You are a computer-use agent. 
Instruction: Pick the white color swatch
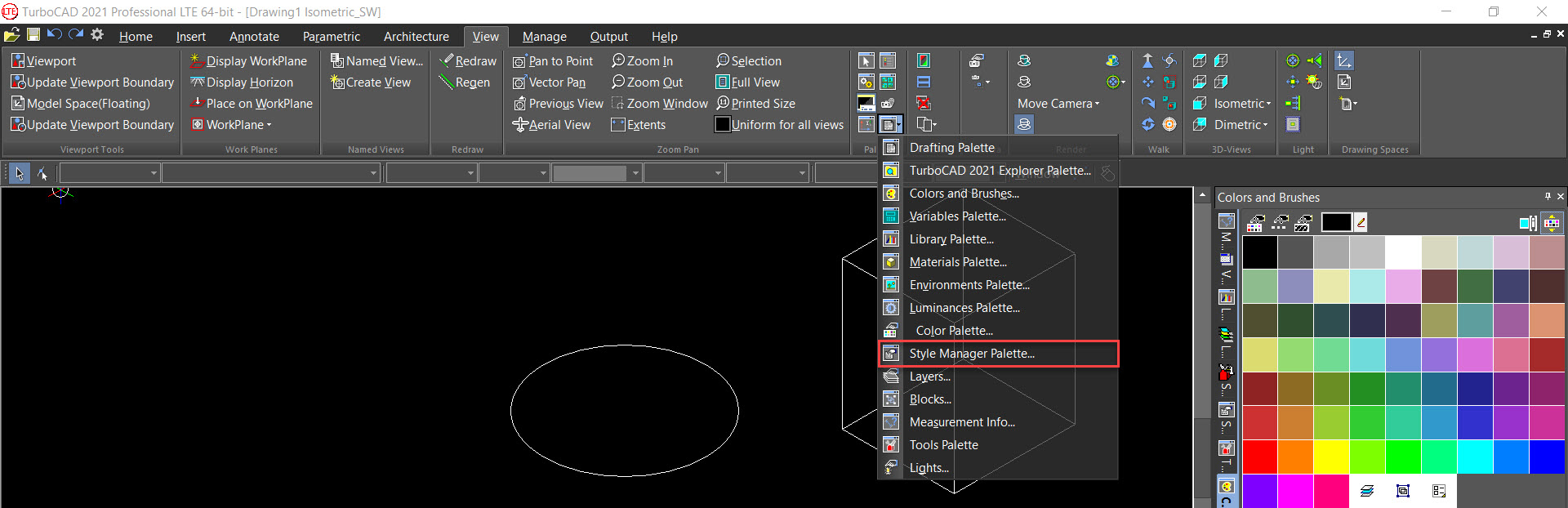click(x=1403, y=252)
